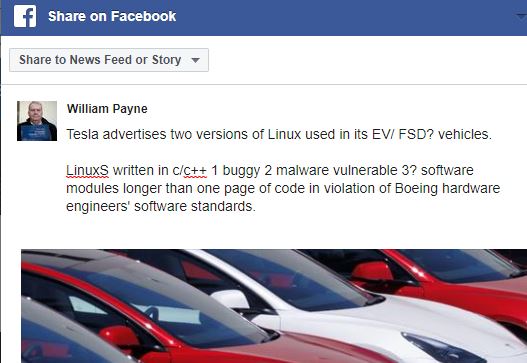Click the caret beside News Feed or Story
527x363 pixels.
(x=195, y=60)
